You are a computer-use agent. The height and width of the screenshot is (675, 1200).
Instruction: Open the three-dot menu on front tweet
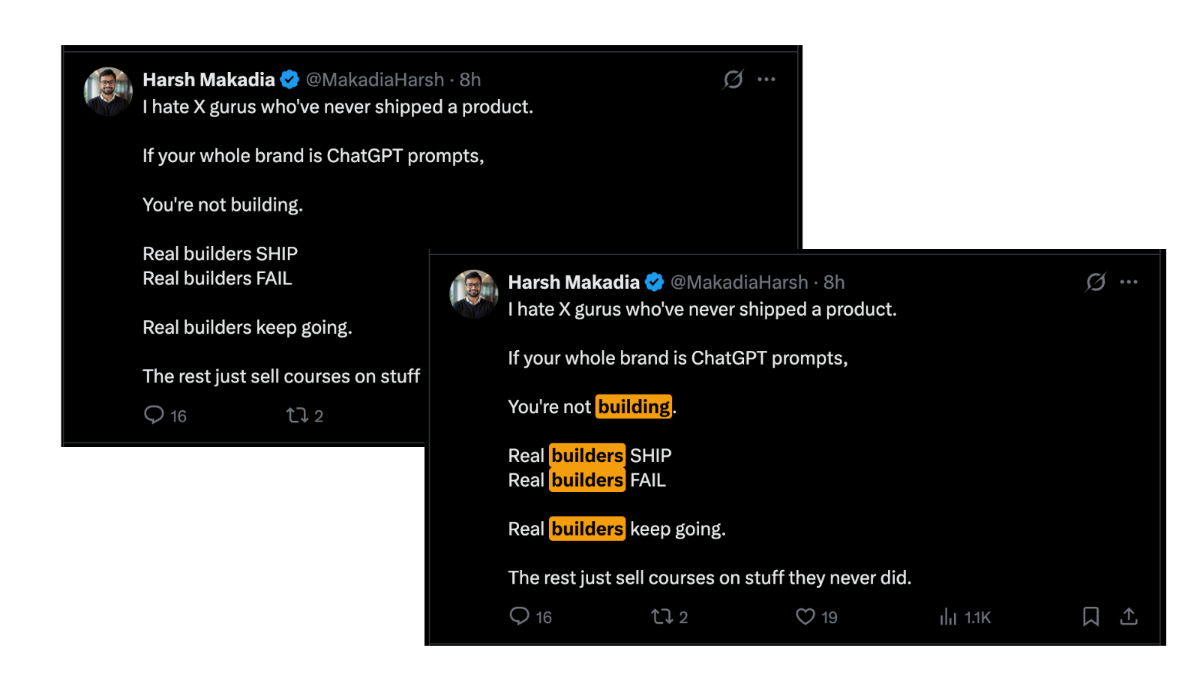[1129, 283]
